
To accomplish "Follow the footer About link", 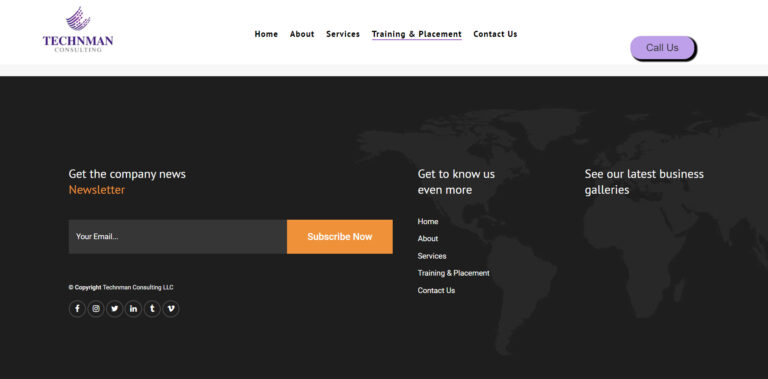I will (428, 238).
